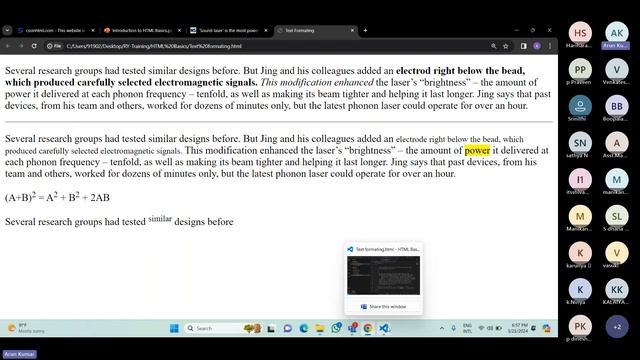Switch to the csshtml.com browser tab
Viewport: 640px width, 360px height.
pos(56,30)
